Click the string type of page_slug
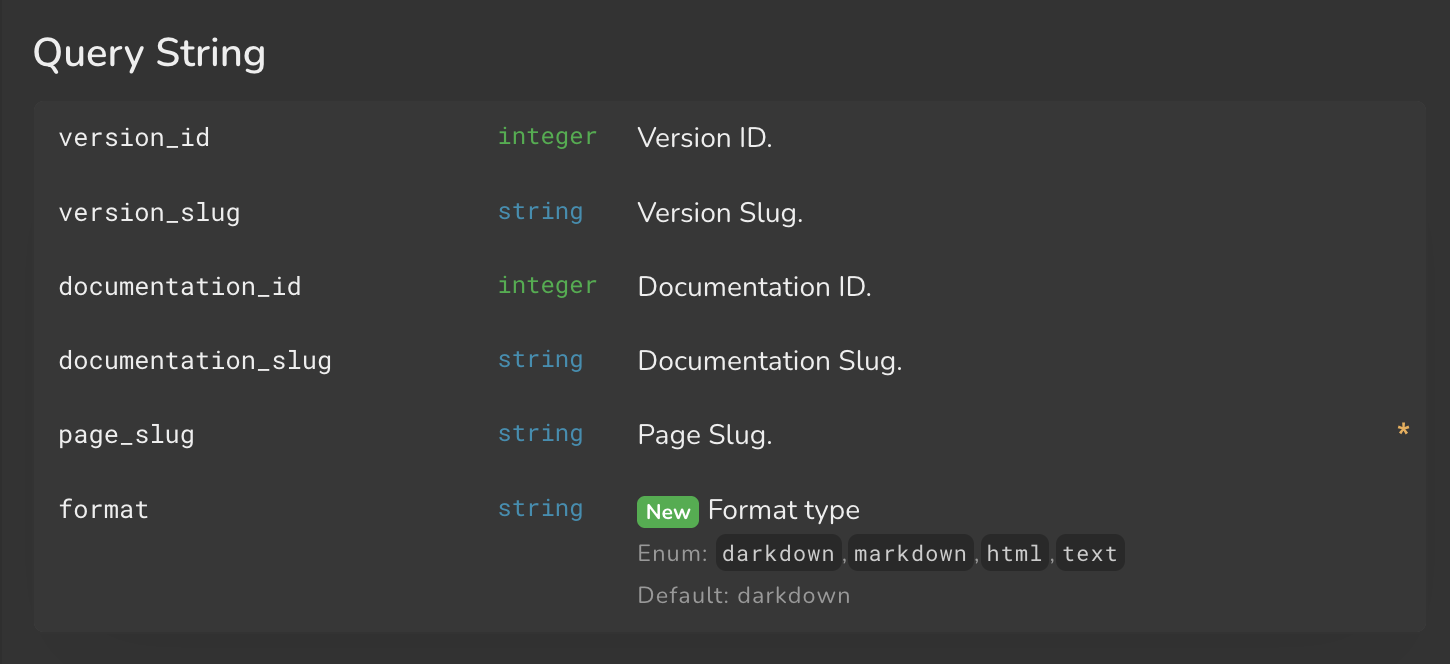The width and height of the screenshot is (1450, 664). pos(540,433)
